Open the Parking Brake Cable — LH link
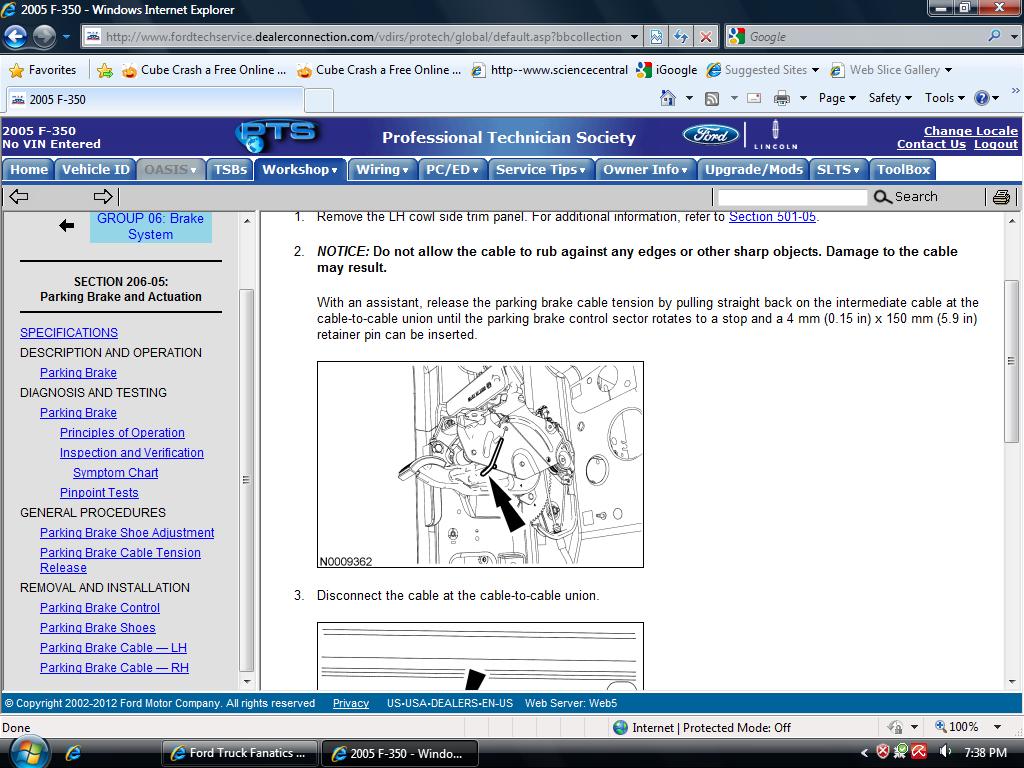1024x768 pixels. (113, 648)
